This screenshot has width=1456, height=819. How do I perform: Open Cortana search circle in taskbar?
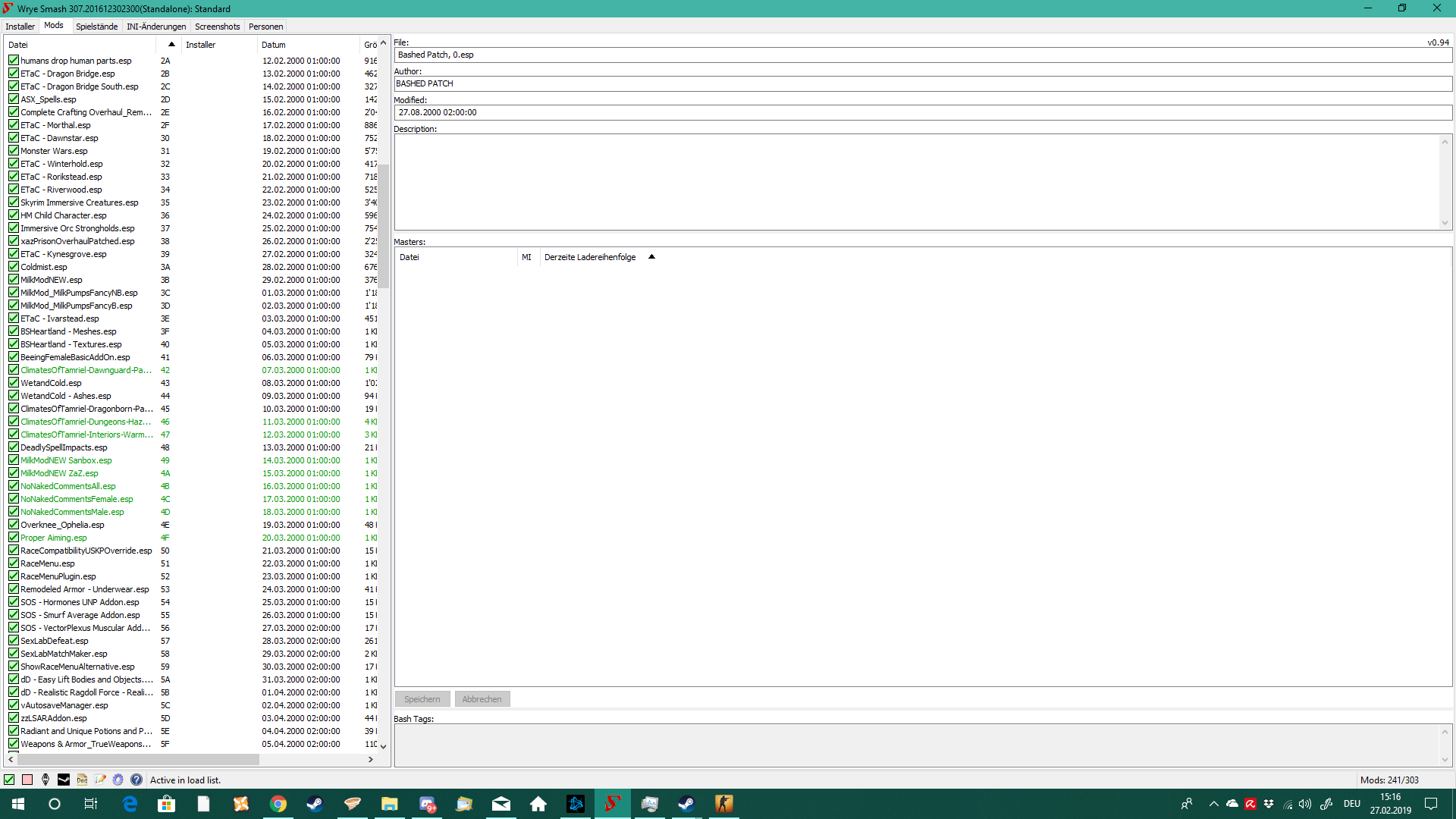pos(55,804)
